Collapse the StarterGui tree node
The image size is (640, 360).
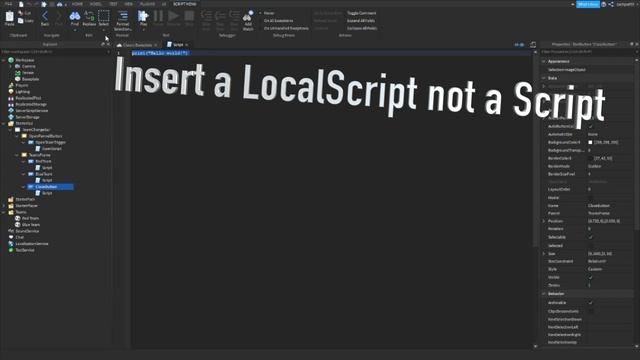click(4, 123)
